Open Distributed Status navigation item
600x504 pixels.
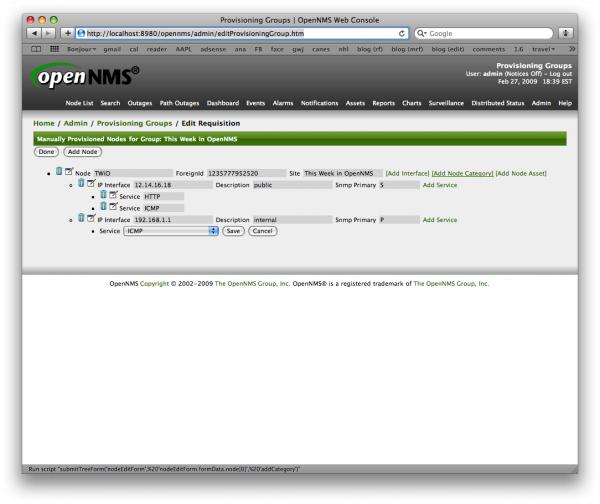click(x=497, y=103)
